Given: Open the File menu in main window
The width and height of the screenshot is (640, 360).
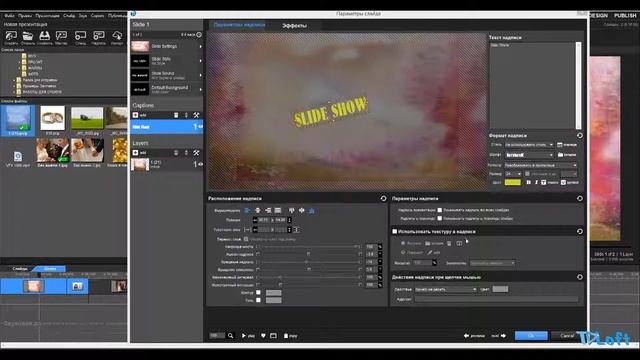Looking at the screenshot, I should [9, 16].
